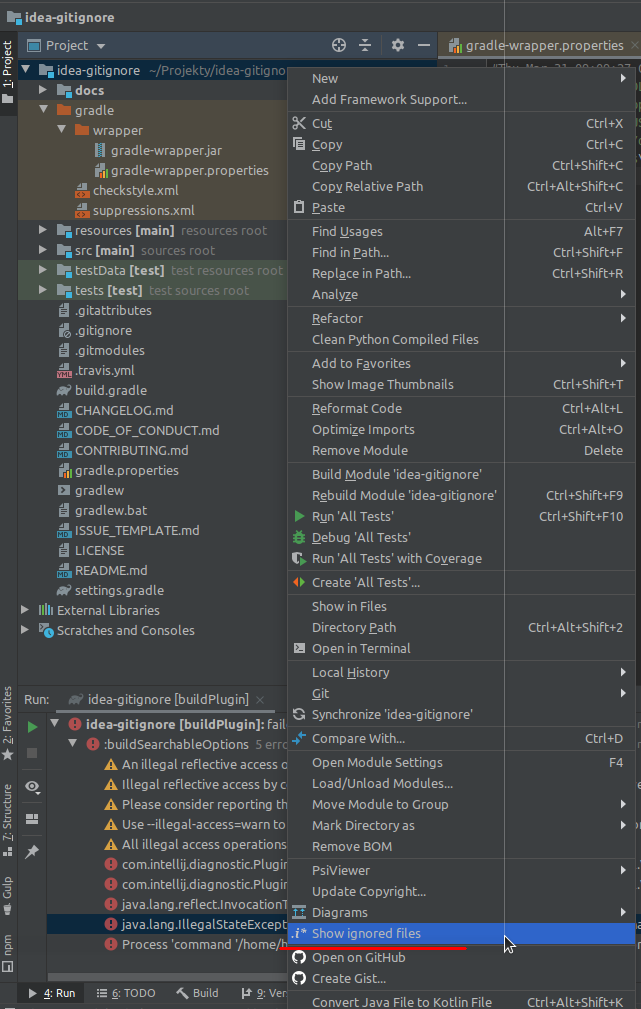Click the scroll-from-source crosshair icon
Viewport: 641px width, 1009px height.
(338, 45)
